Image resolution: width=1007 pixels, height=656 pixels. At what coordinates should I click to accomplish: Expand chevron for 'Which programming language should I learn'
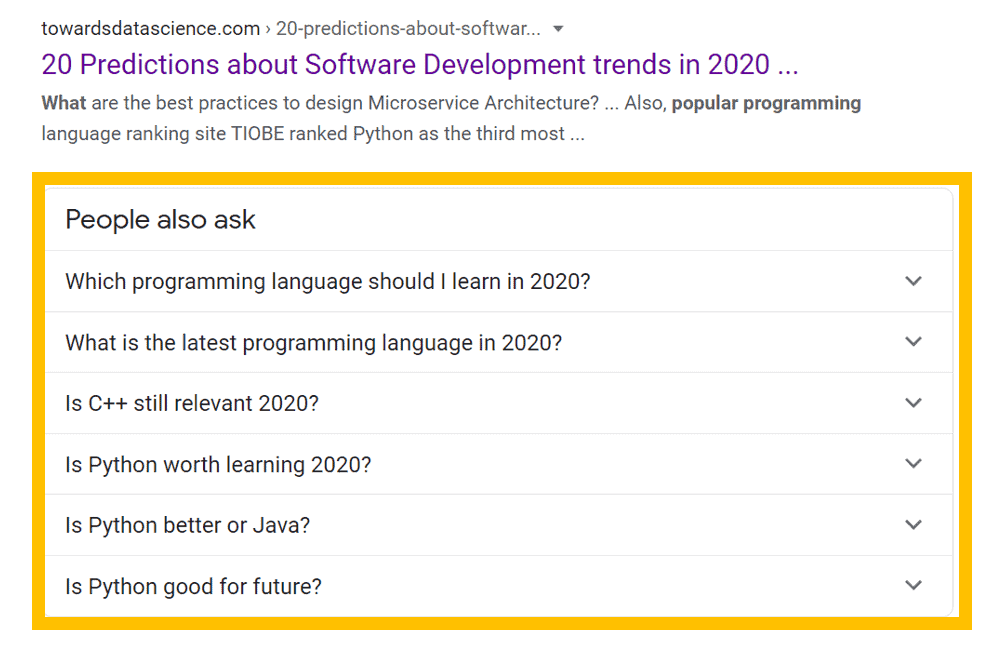[x=913, y=281]
